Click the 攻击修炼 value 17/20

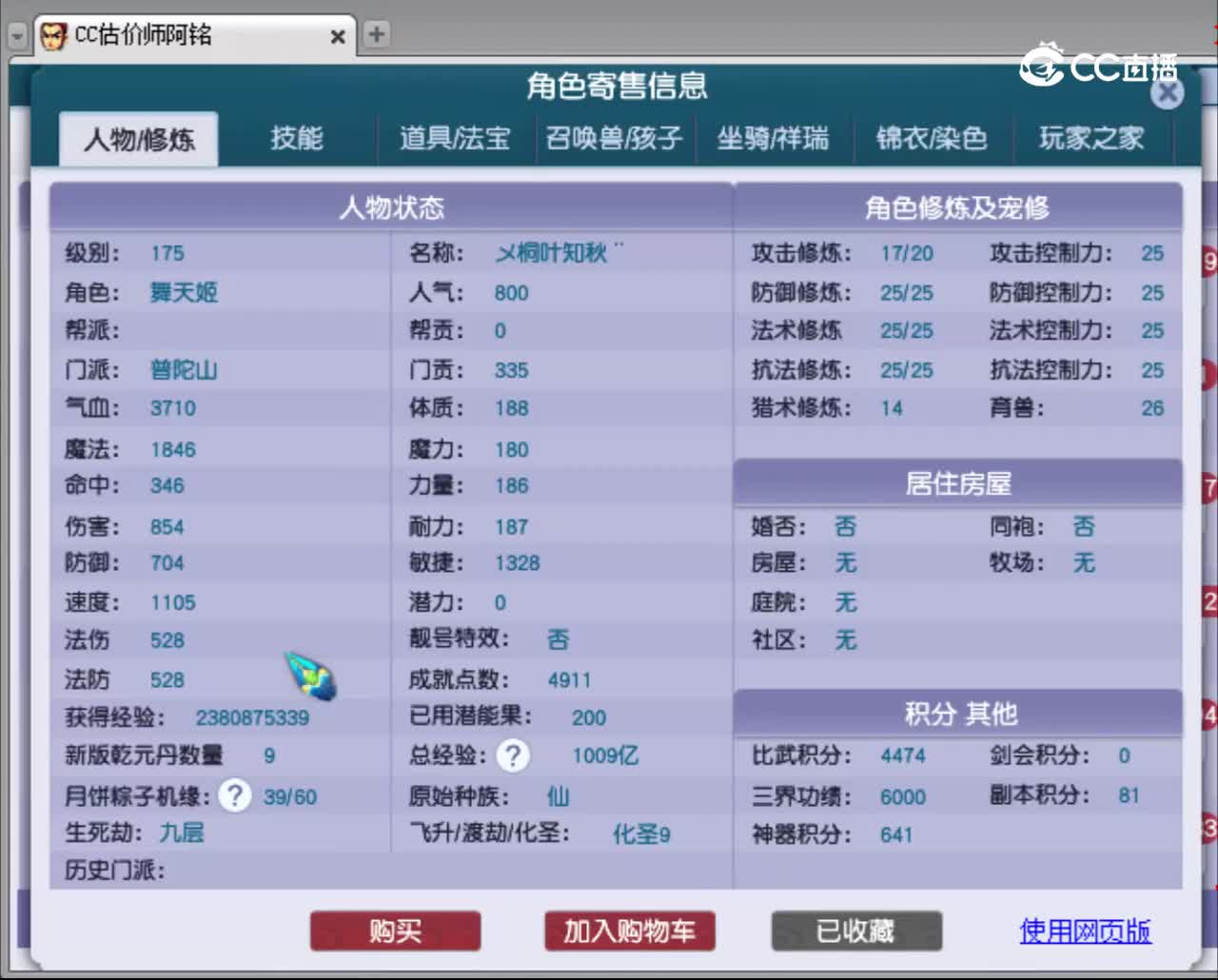[x=907, y=253]
